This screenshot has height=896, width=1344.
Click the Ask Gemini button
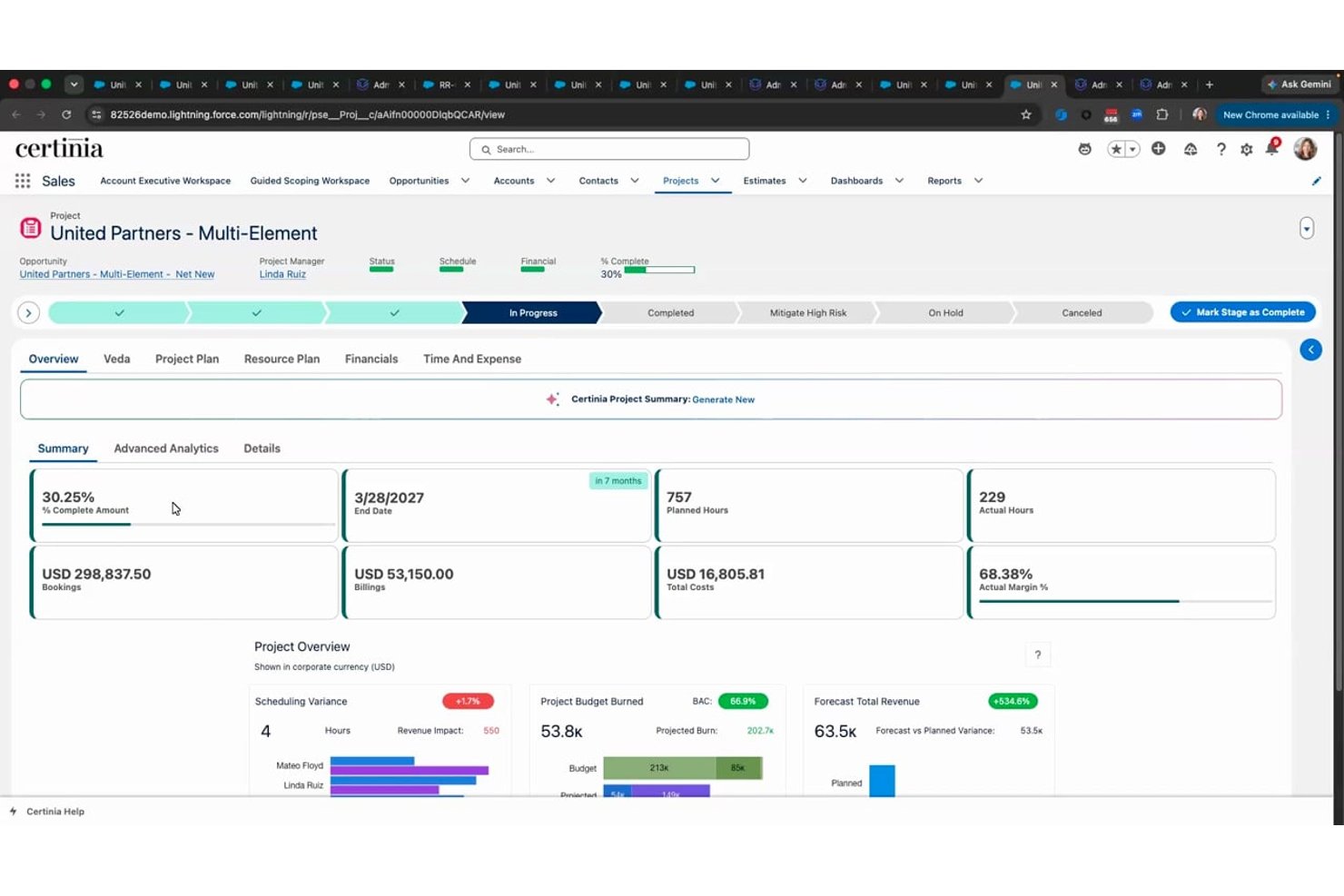pyautogui.click(x=1299, y=84)
